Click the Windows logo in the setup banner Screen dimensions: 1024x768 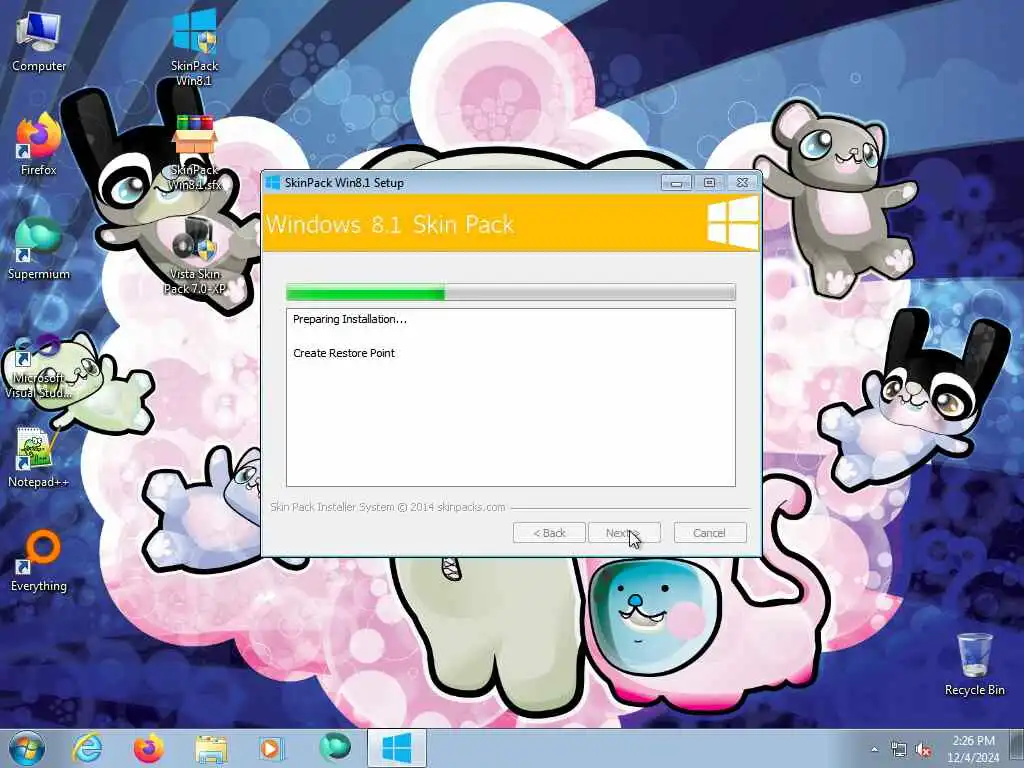click(733, 223)
